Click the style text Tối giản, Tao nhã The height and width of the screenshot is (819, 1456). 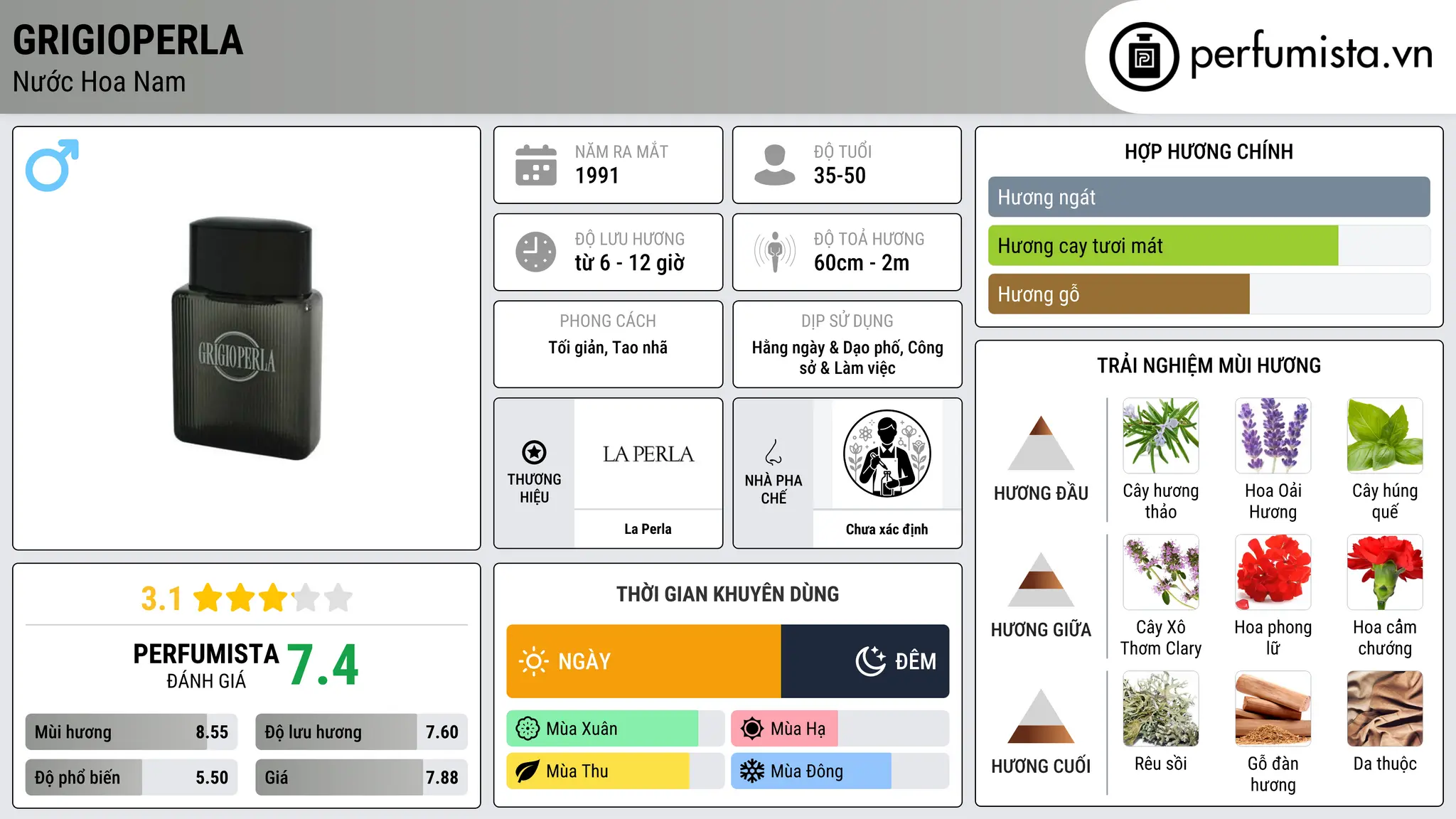608,348
